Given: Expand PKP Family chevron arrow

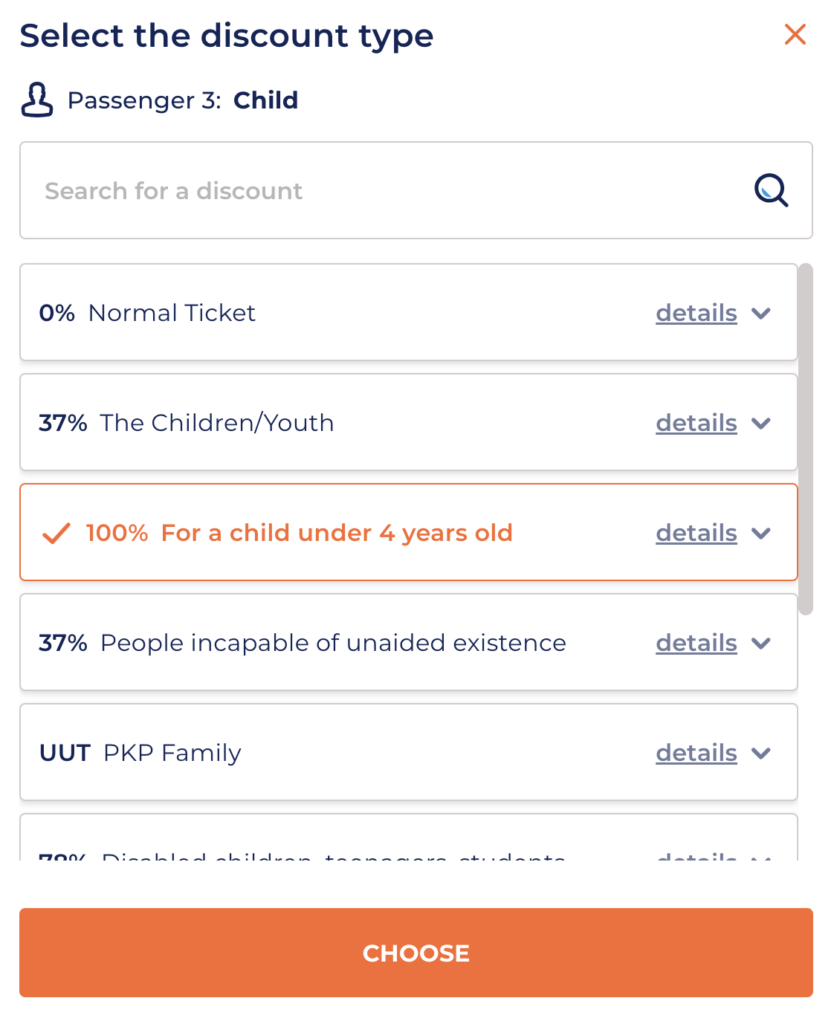Looking at the screenshot, I should pyautogui.click(x=761, y=753).
